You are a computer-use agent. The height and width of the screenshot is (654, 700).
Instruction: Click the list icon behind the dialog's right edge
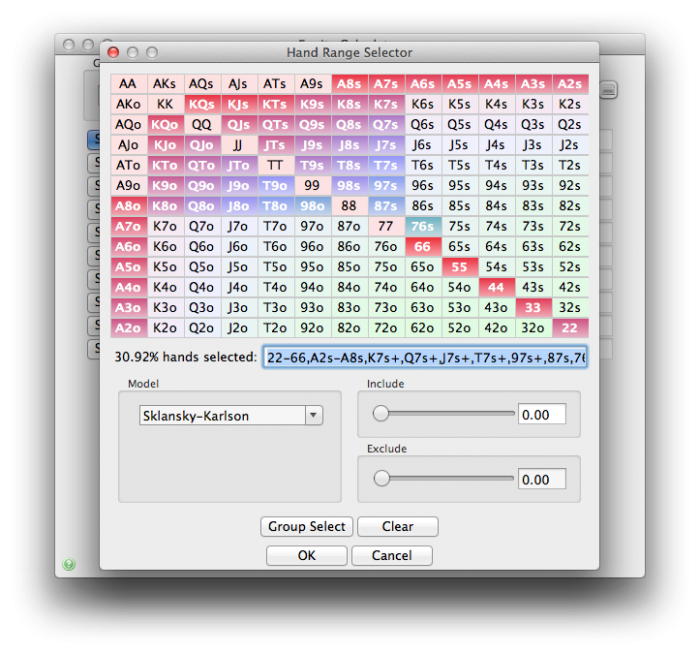[x=608, y=90]
